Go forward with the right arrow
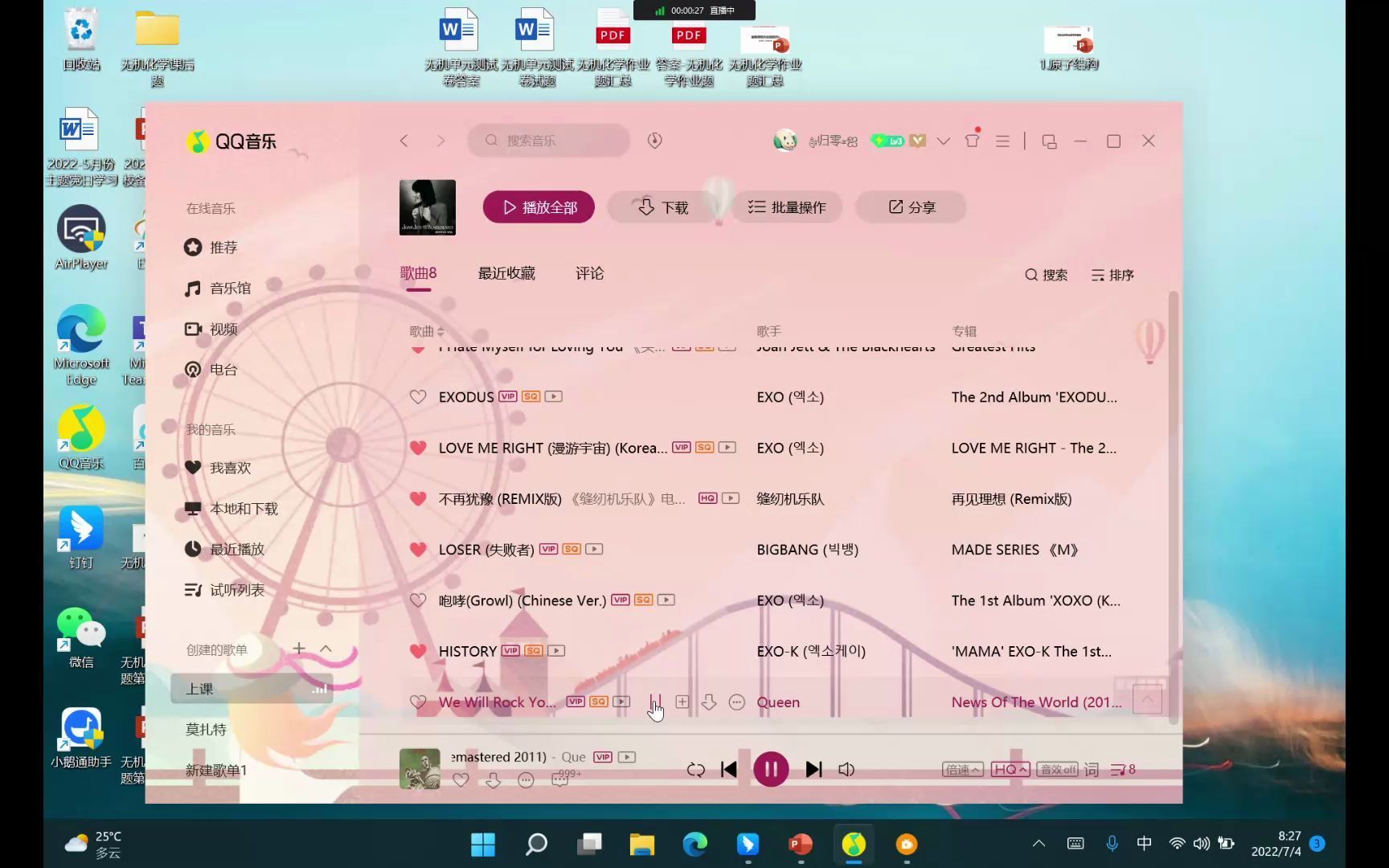Viewport: 1389px width, 868px height. coord(440,141)
